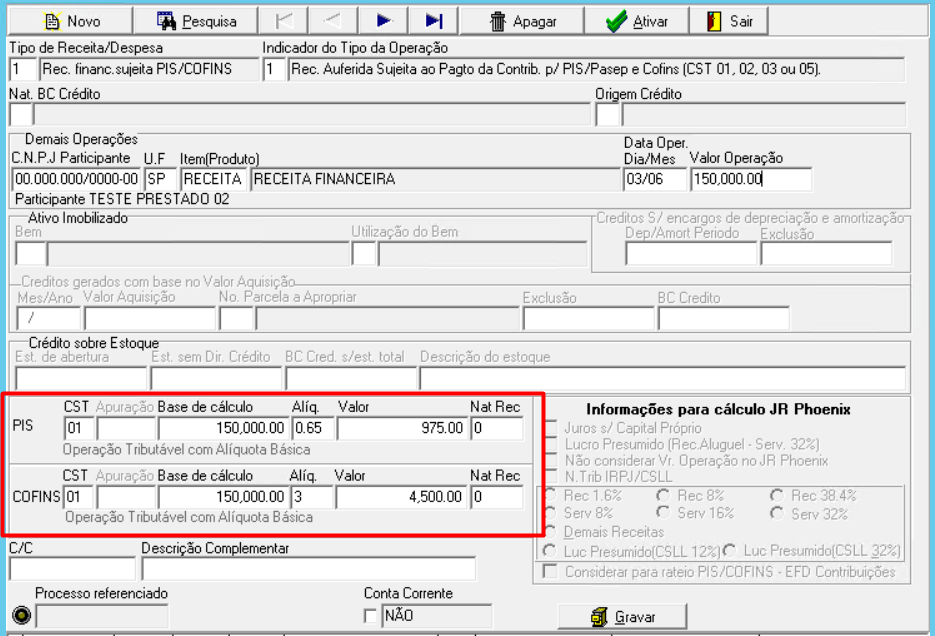
Task: Toggle Conta Corrente checkbox
Action: coord(370,616)
